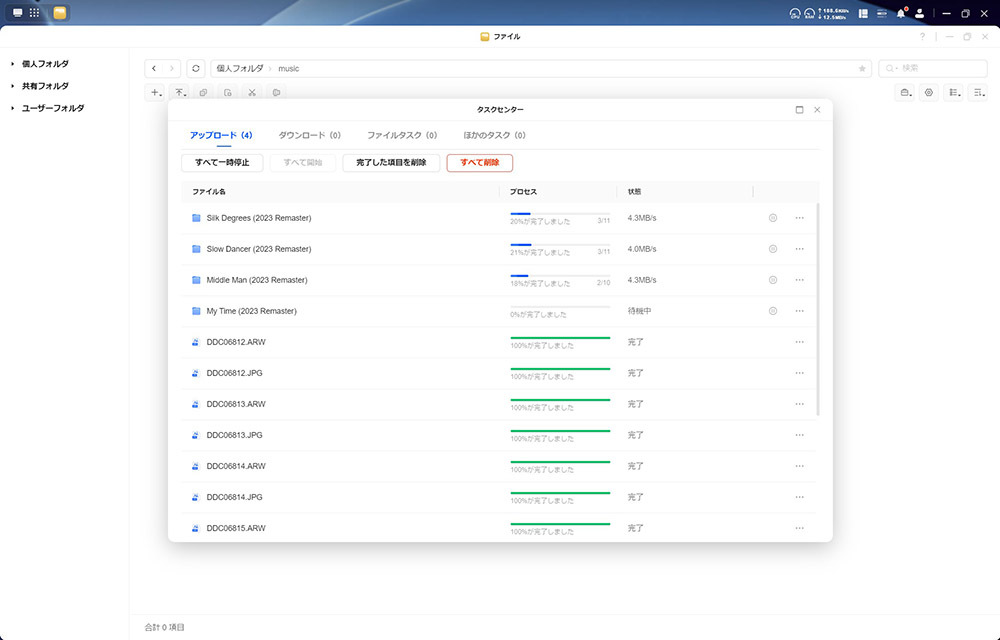Click the 検索 search field

point(934,68)
